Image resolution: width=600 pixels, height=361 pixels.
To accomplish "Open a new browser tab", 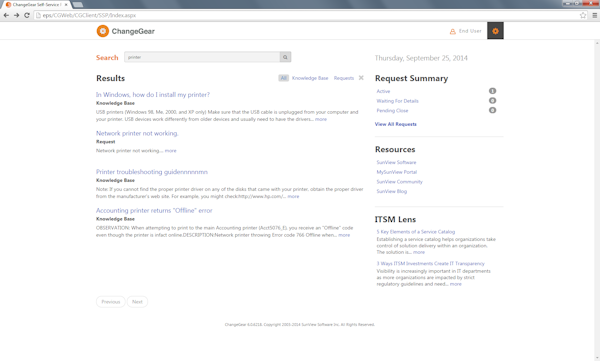I will [78, 5].
